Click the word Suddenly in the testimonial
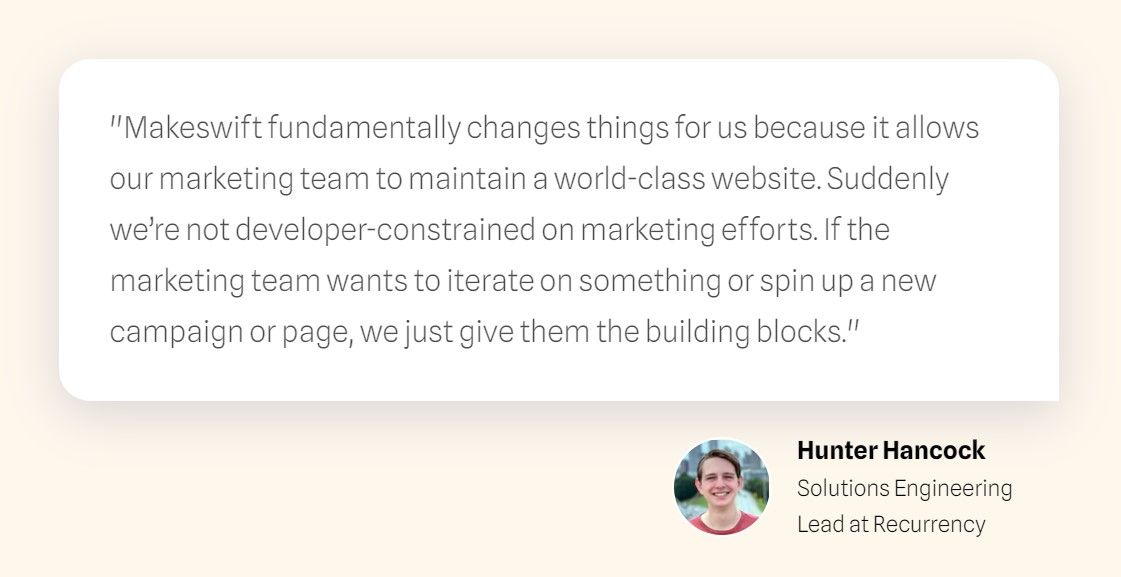The width and height of the screenshot is (1121, 577). [887, 179]
